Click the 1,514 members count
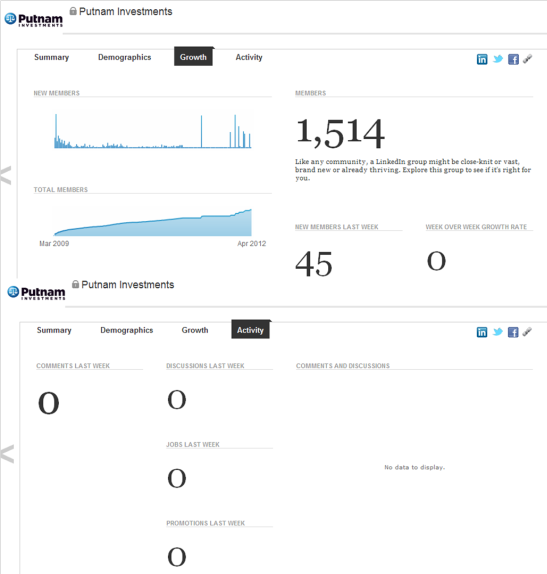The width and height of the screenshot is (547, 574). click(340, 134)
